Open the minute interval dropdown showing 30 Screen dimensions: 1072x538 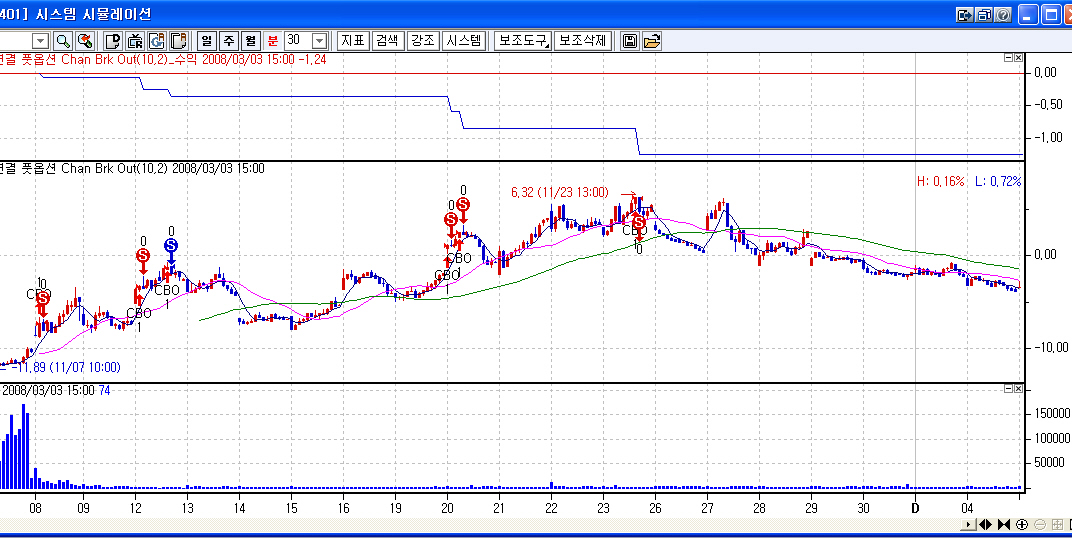point(319,41)
